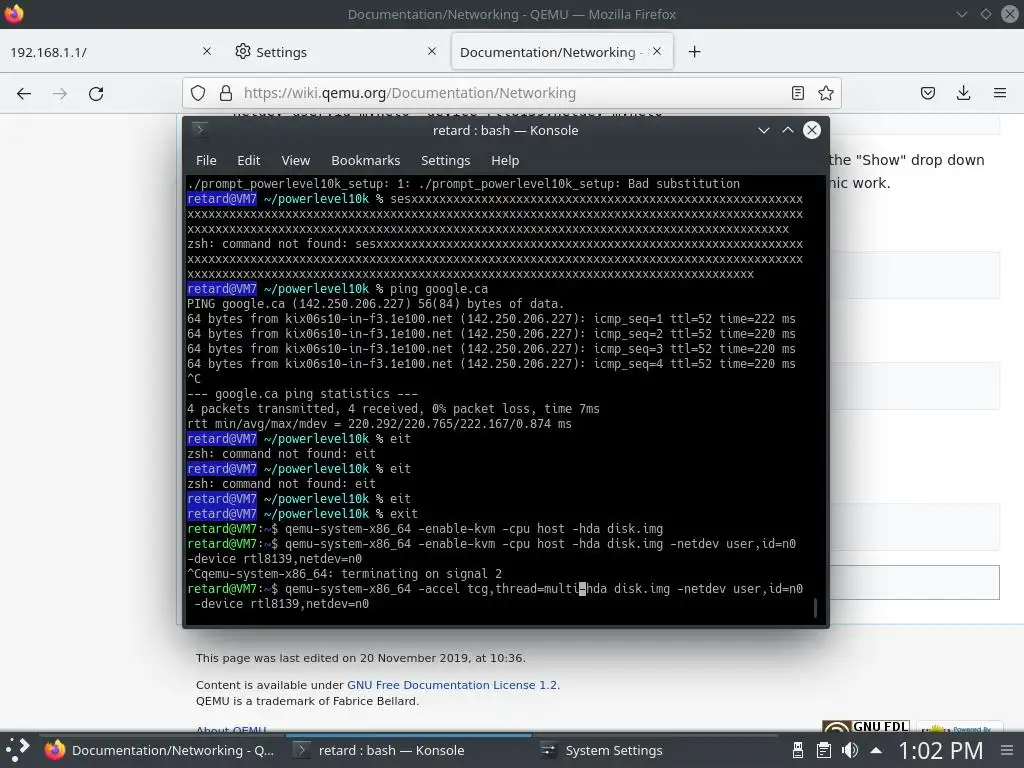Open the volume control tray icon
Image resolution: width=1024 pixels, height=768 pixels.
(850, 750)
